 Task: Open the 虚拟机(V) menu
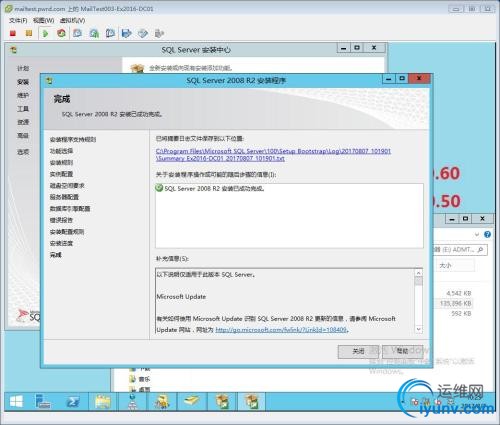[72, 21]
